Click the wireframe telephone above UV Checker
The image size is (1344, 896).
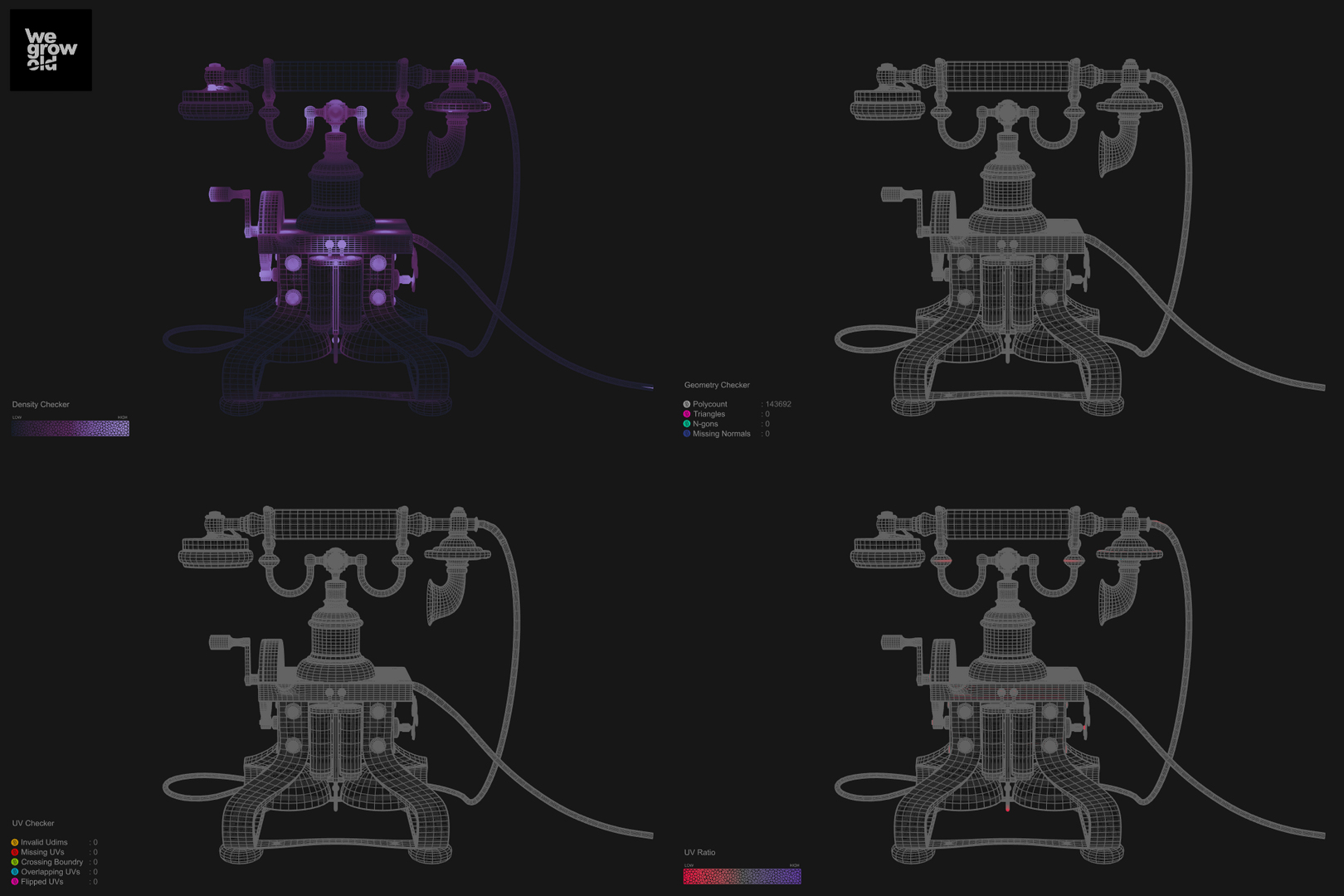click(x=407, y=684)
